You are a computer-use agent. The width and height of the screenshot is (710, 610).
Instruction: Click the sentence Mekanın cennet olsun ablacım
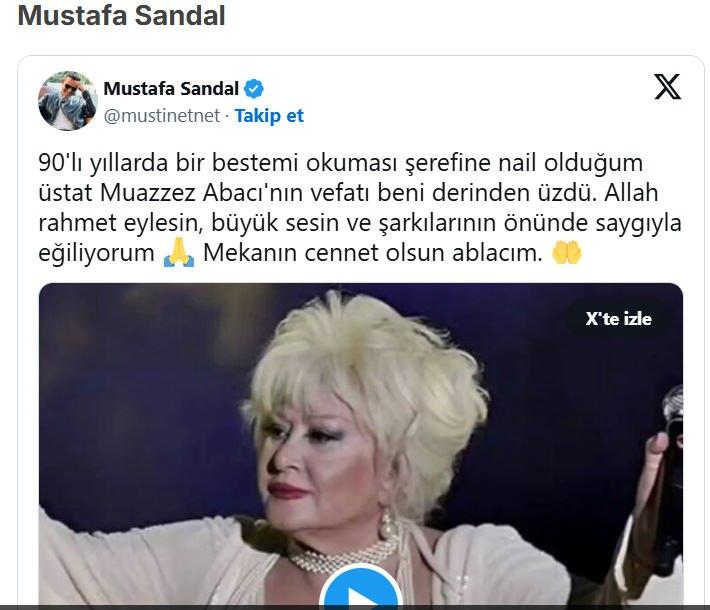pyautogui.click(x=373, y=253)
